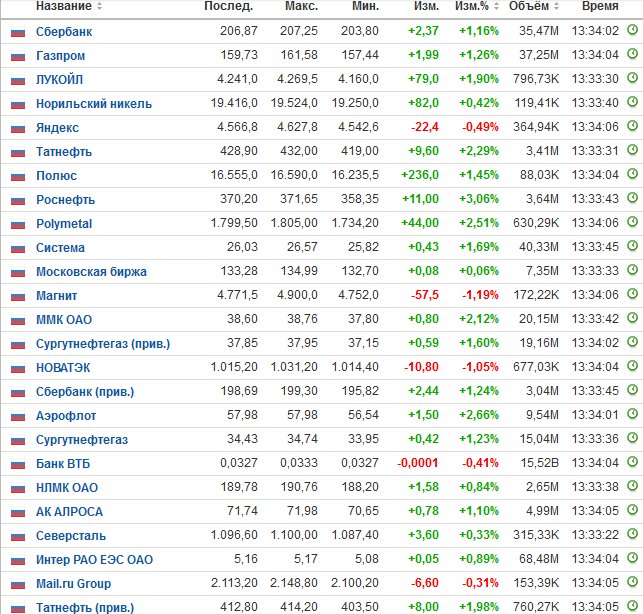Click the clock icon in the Аэрофлот row
This screenshot has width=643, height=614.
tap(633, 414)
